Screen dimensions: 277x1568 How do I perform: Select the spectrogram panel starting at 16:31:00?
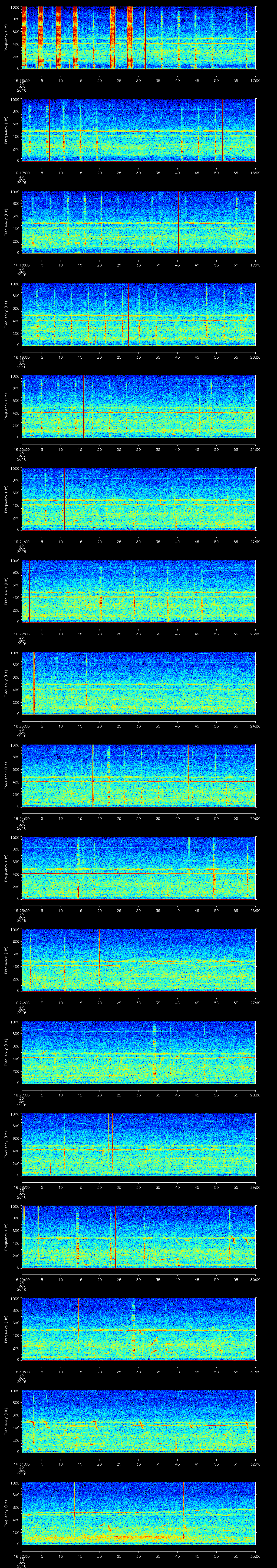coord(139,1421)
